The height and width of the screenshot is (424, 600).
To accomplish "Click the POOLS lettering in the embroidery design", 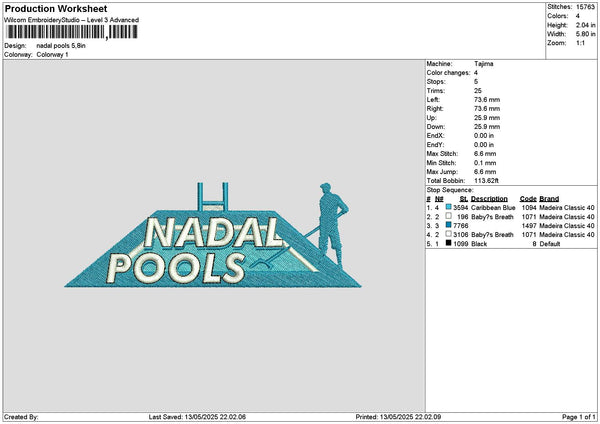I will pos(176,267).
